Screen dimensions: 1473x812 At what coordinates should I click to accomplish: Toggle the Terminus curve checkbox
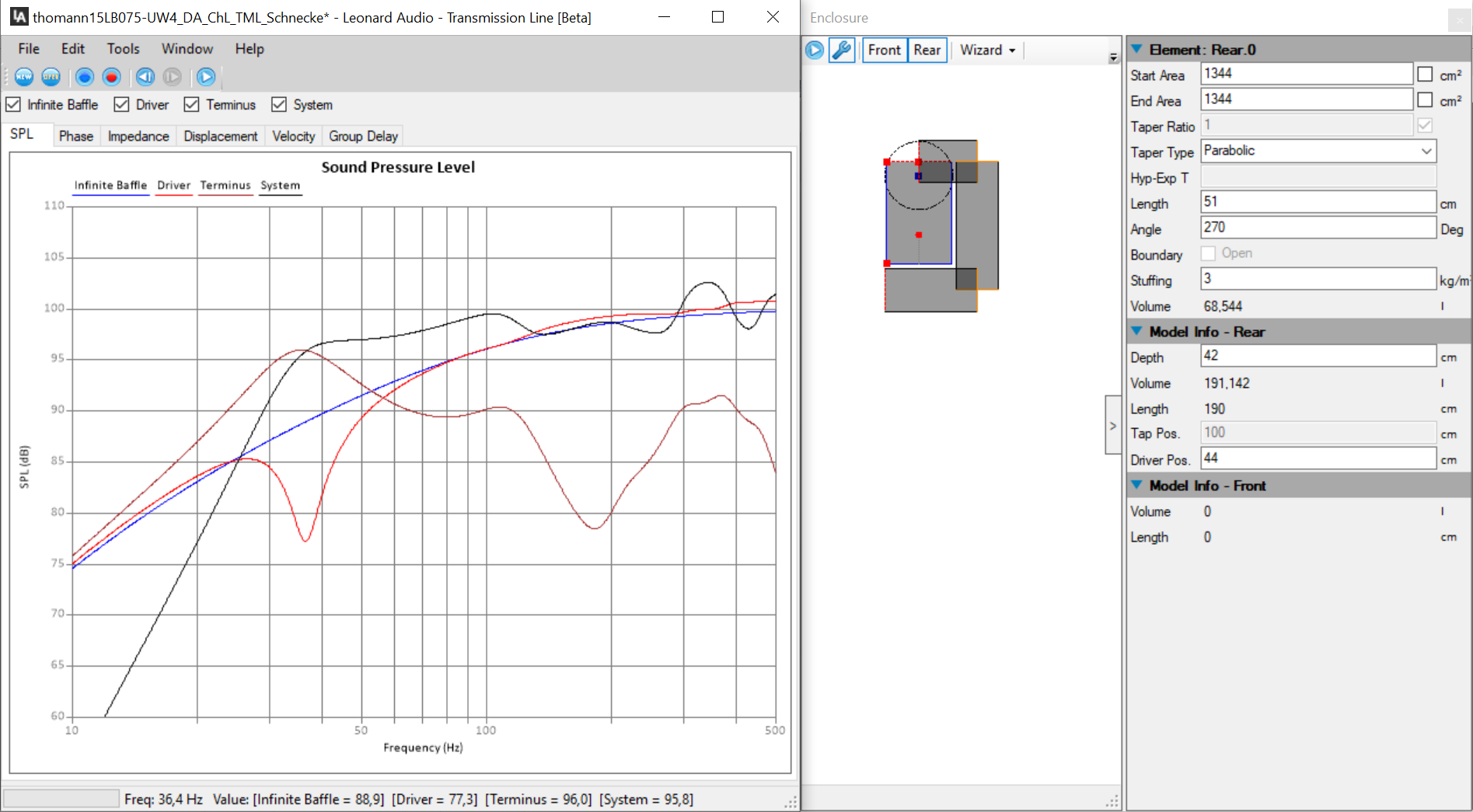[192, 105]
